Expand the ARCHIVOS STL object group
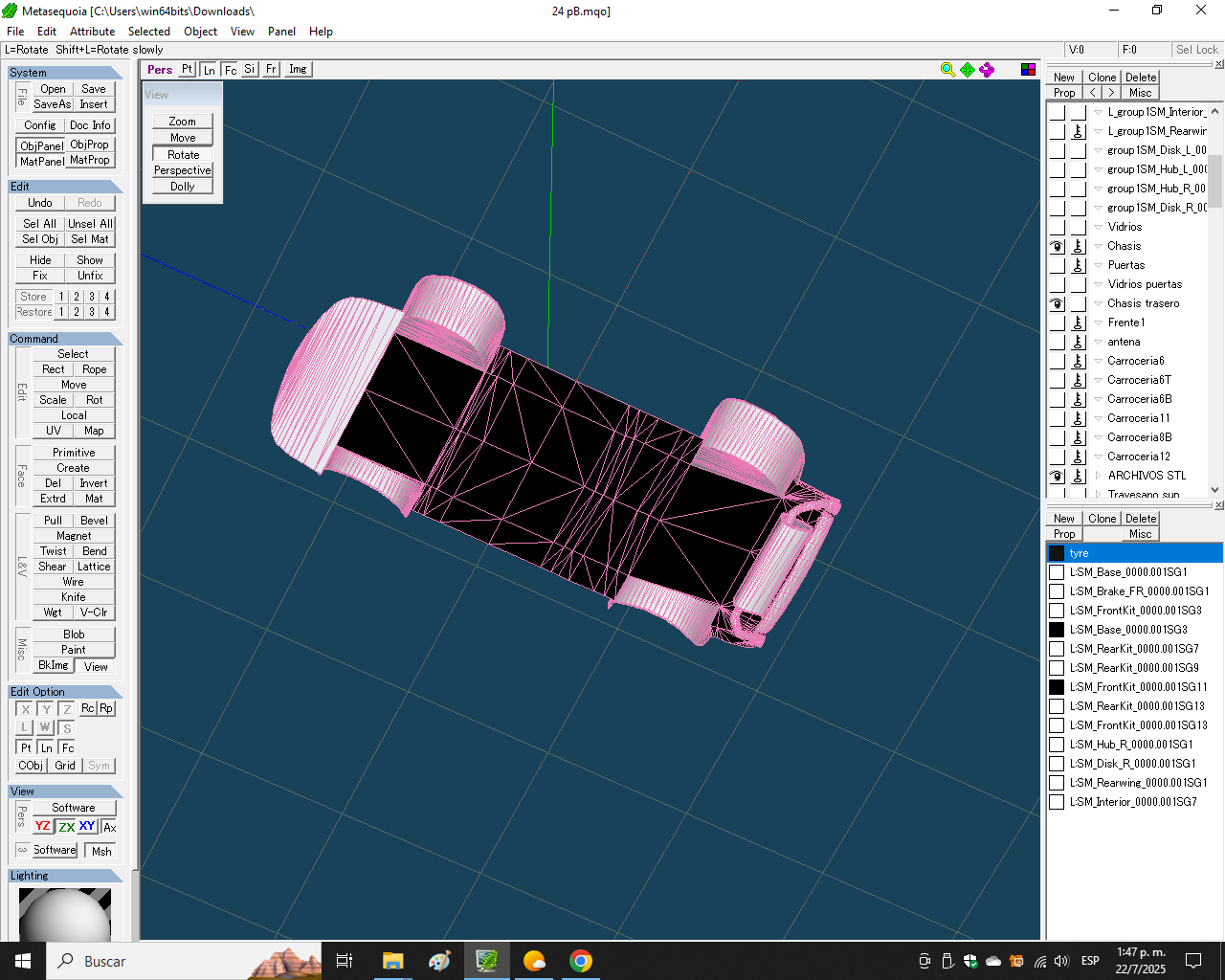The image size is (1225, 980). click(x=1098, y=476)
